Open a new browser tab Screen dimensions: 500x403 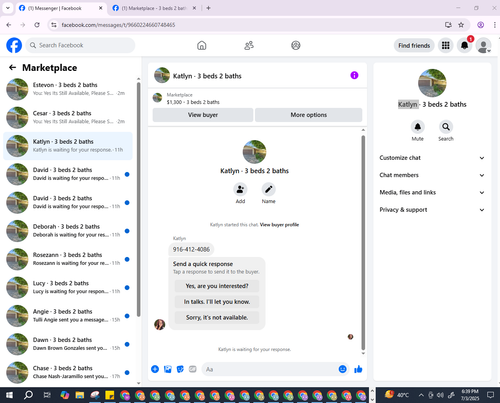[x=208, y=8]
